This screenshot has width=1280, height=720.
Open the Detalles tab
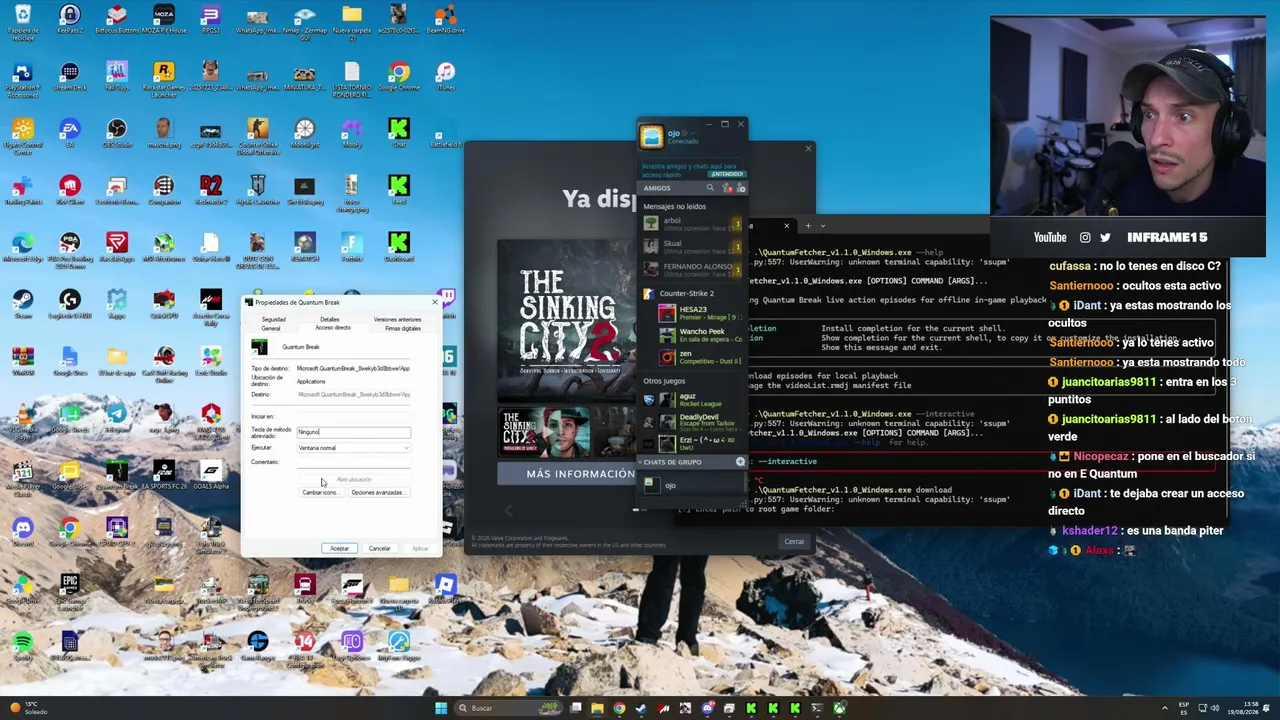[329, 320]
